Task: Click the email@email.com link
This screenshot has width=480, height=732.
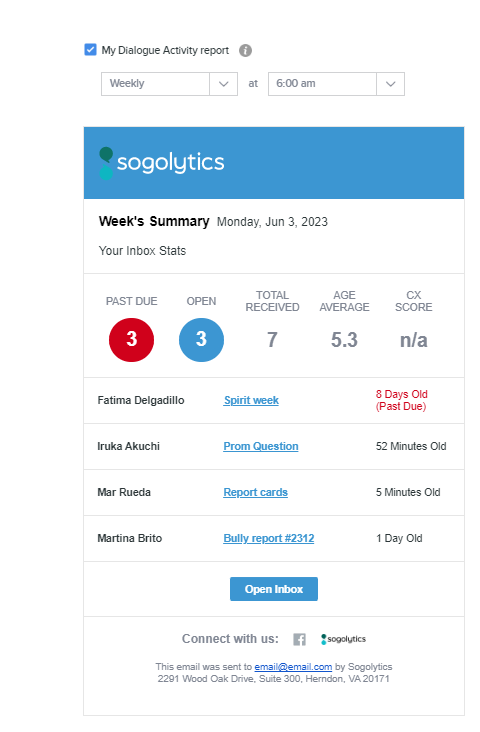Action: click(293, 667)
